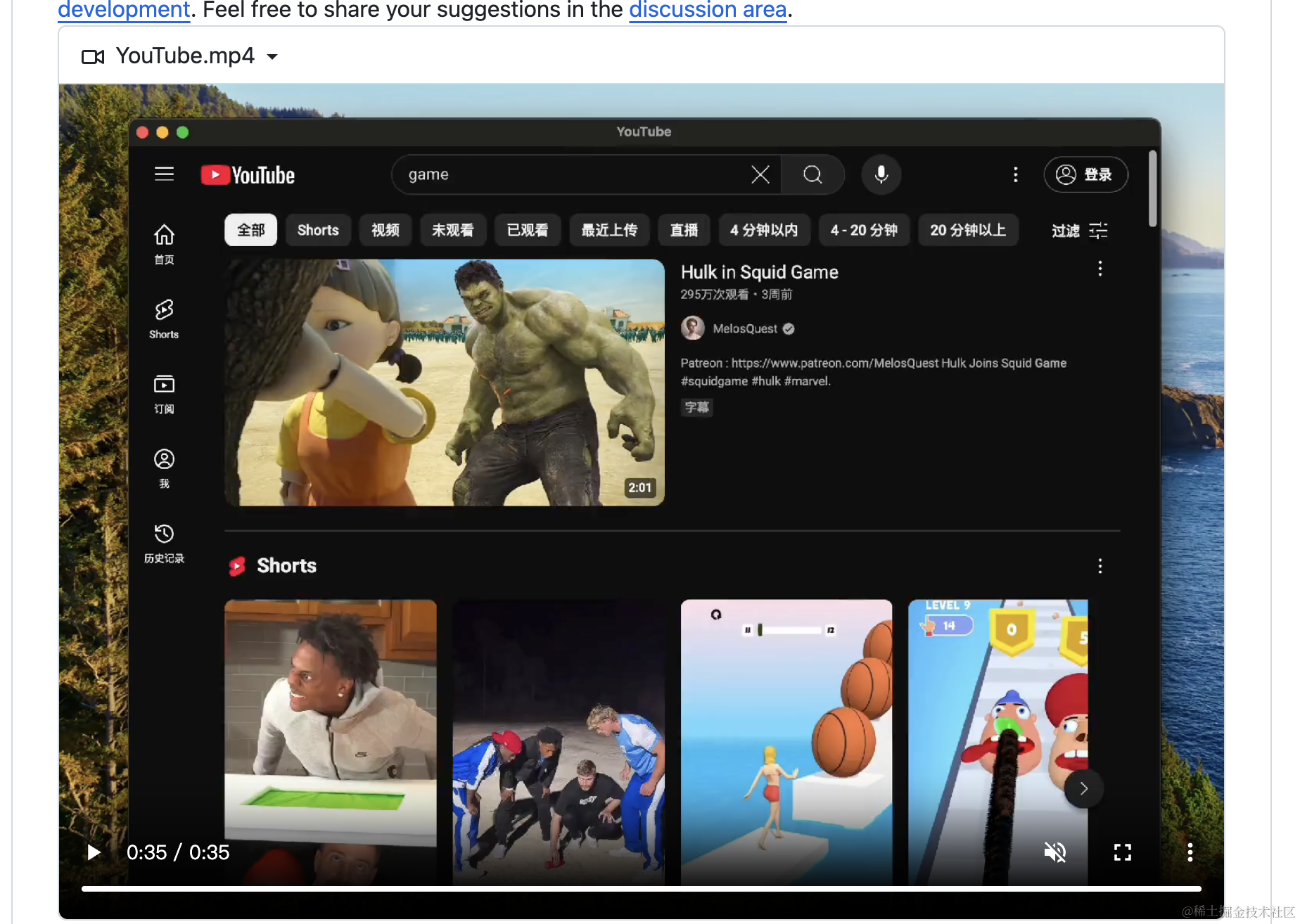The width and height of the screenshot is (1300, 924).
Task: Click the MelosQuest channel avatar
Action: 693,328
